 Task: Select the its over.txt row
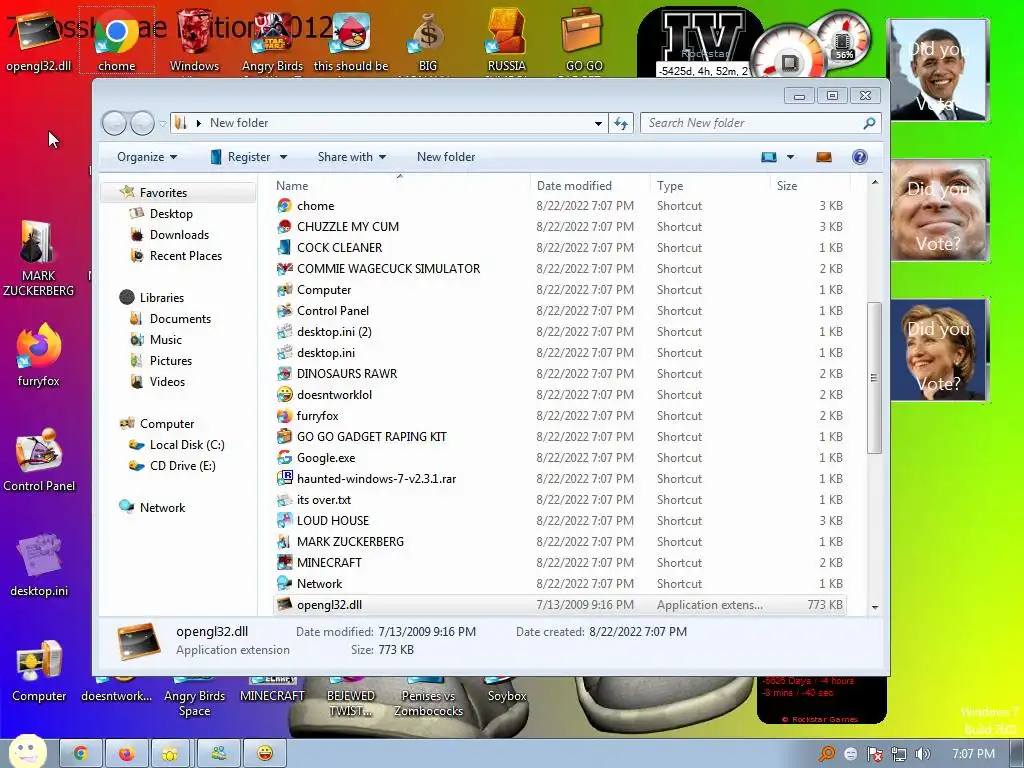(559, 500)
